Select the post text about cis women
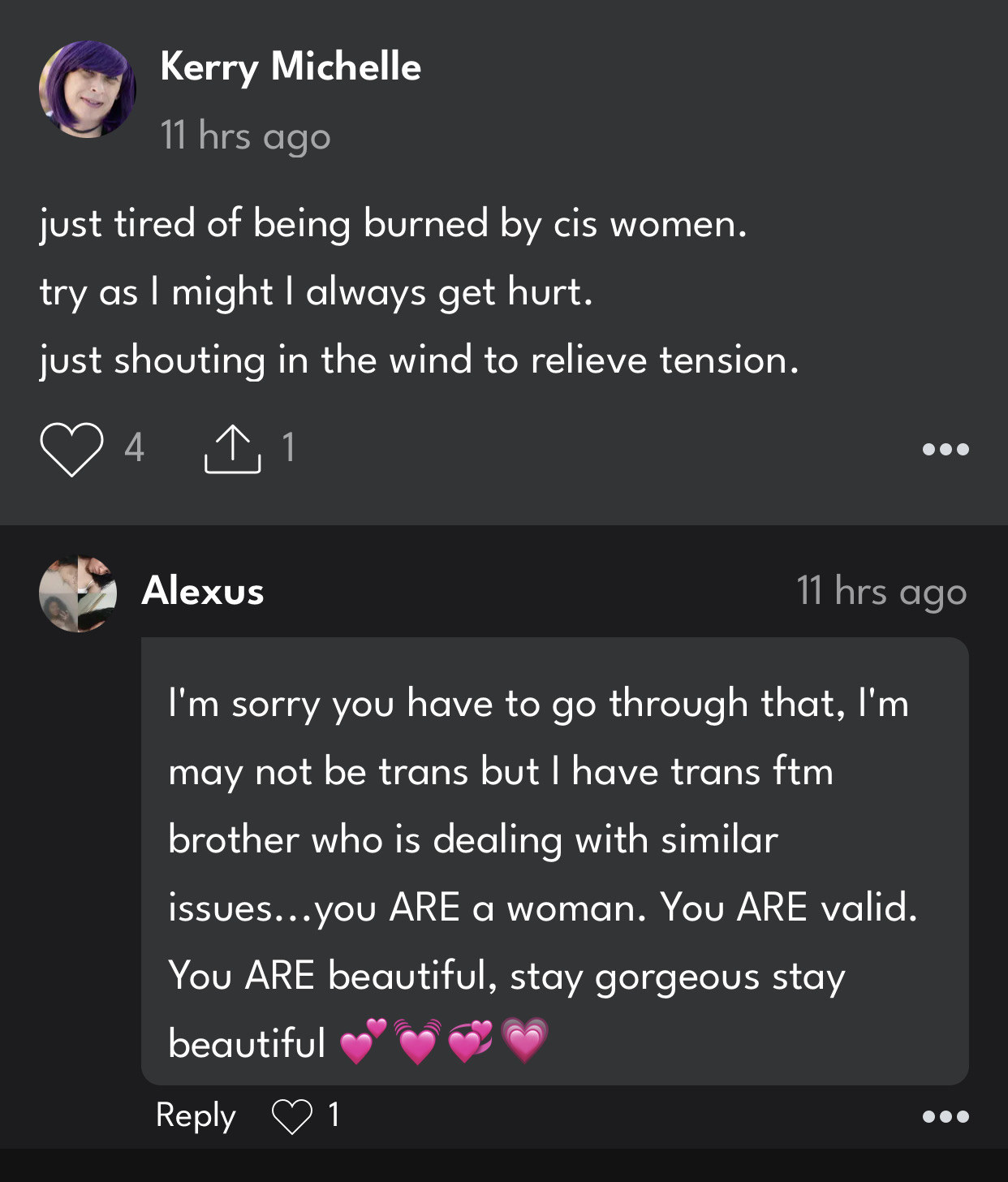Image resolution: width=1008 pixels, height=1182 pixels. (x=394, y=224)
